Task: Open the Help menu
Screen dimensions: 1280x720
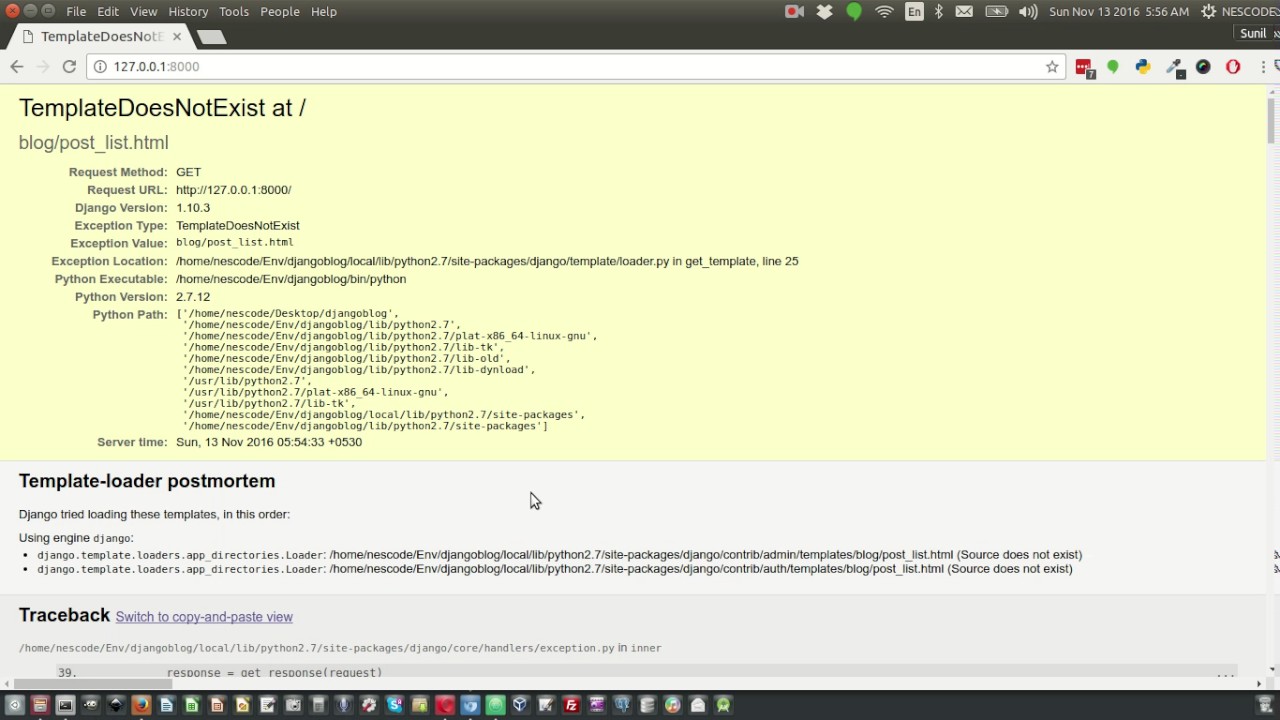Action: tap(324, 11)
